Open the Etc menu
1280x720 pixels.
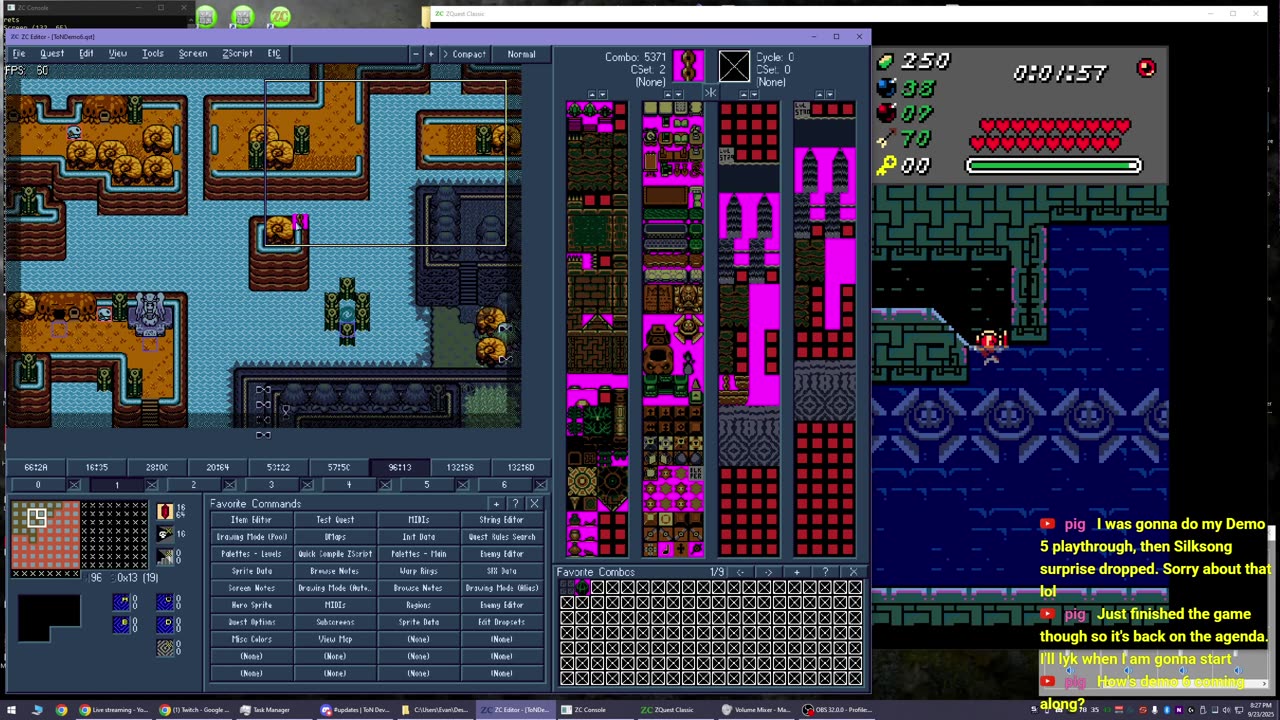274,54
